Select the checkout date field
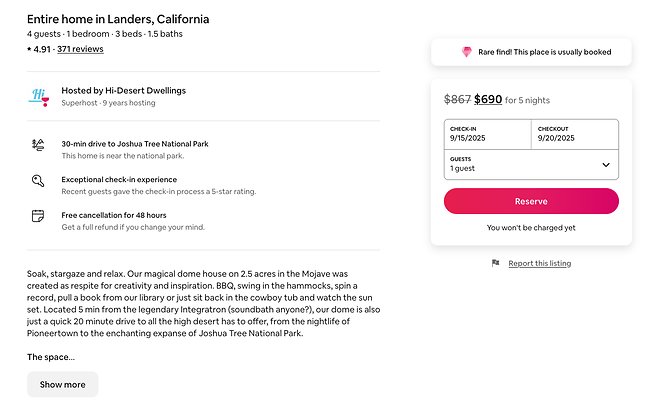The width and height of the screenshot is (652, 400). point(574,134)
